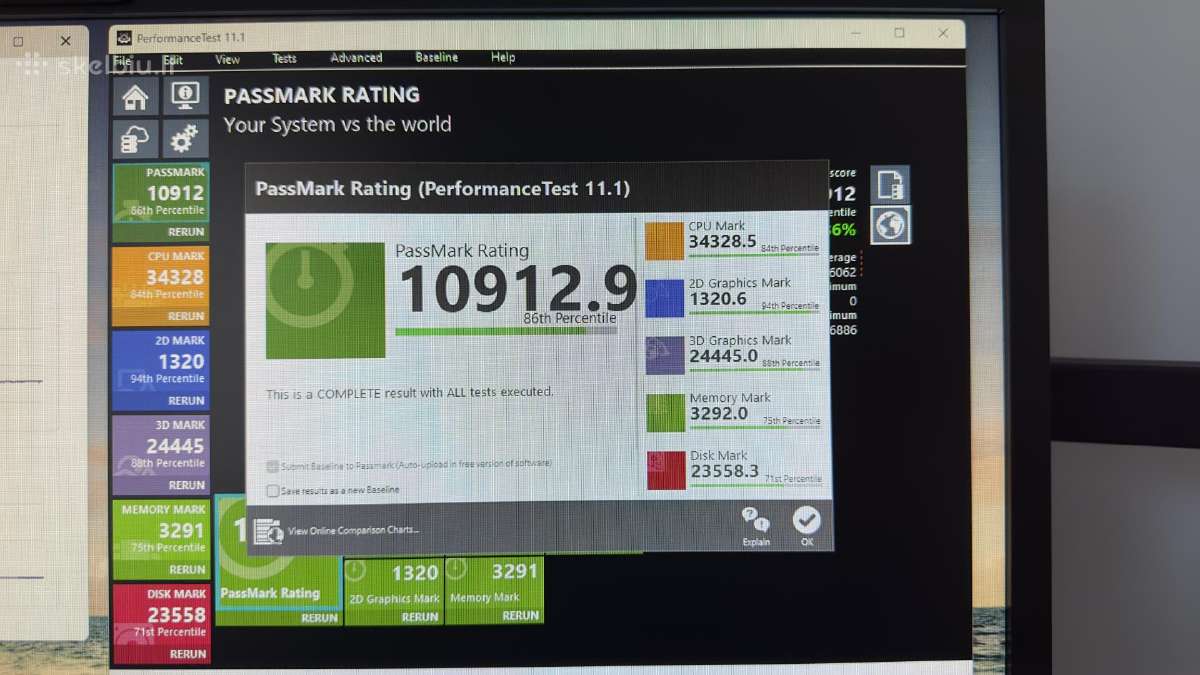The image size is (1200, 675).
Task: Close the left background window
Action: [66, 41]
